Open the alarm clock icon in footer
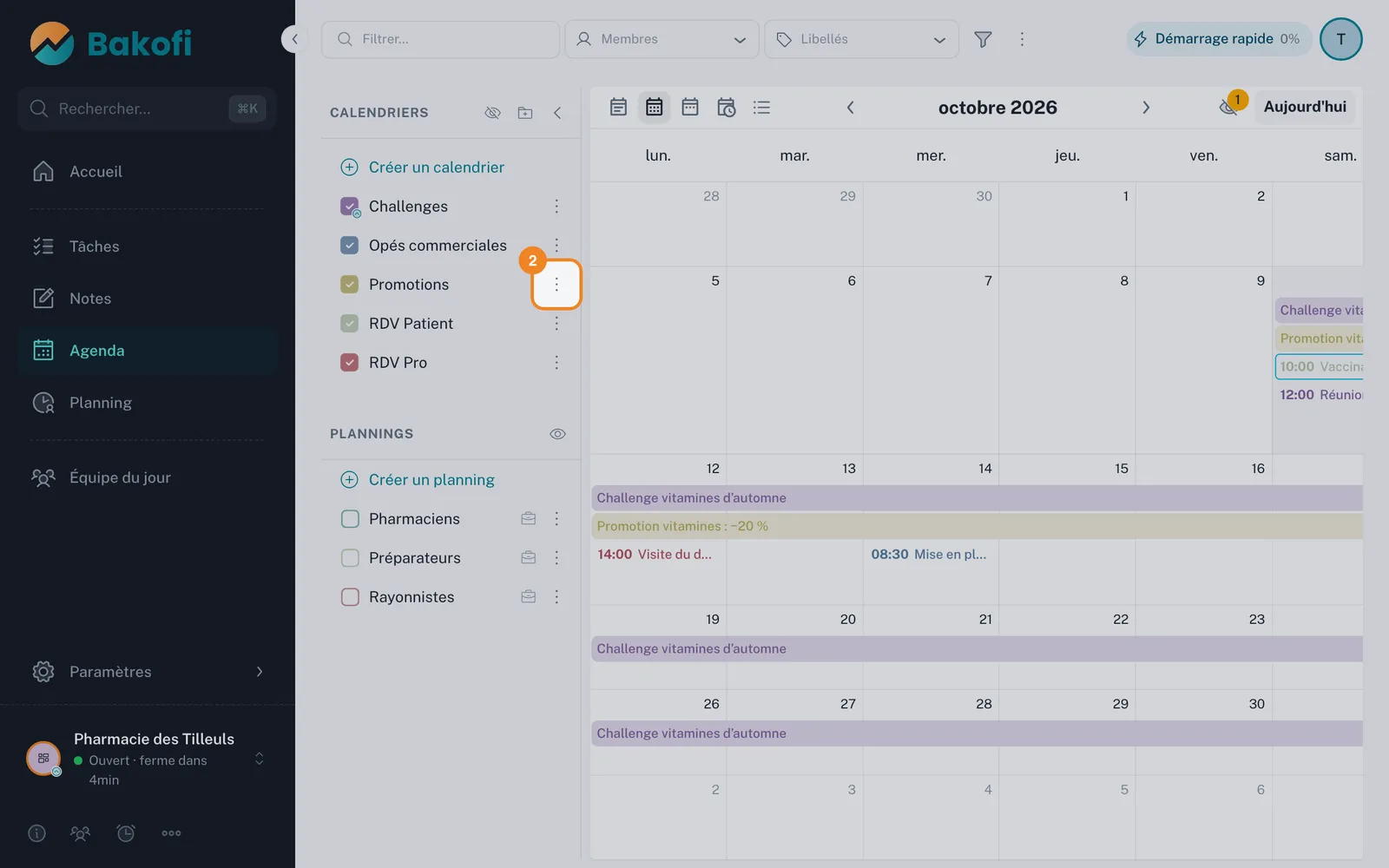This screenshot has width=1389, height=868. (x=126, y=833)
